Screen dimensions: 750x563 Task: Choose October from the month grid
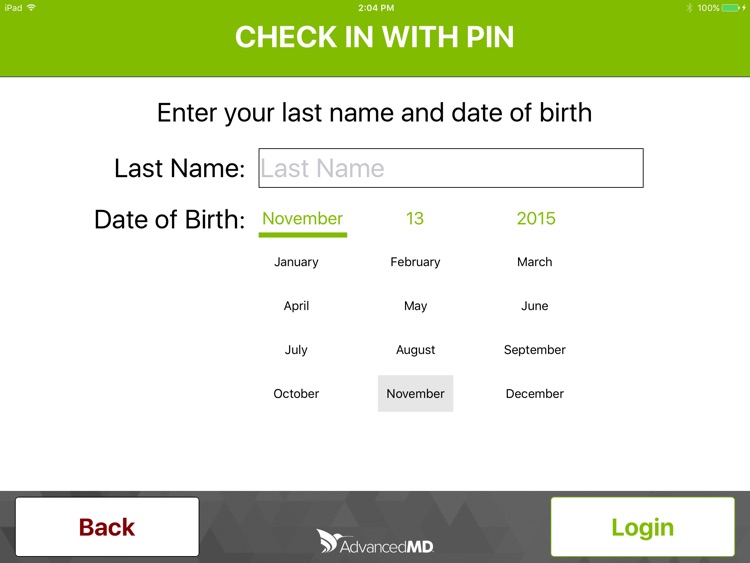pyautogui.click(x=296, y=394)
